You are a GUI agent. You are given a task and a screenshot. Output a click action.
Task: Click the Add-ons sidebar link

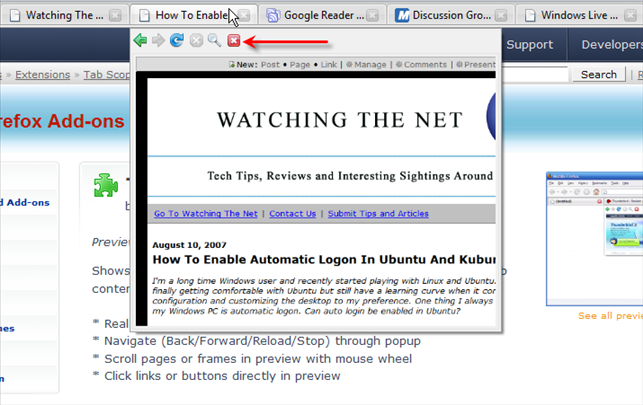[25, 202]
